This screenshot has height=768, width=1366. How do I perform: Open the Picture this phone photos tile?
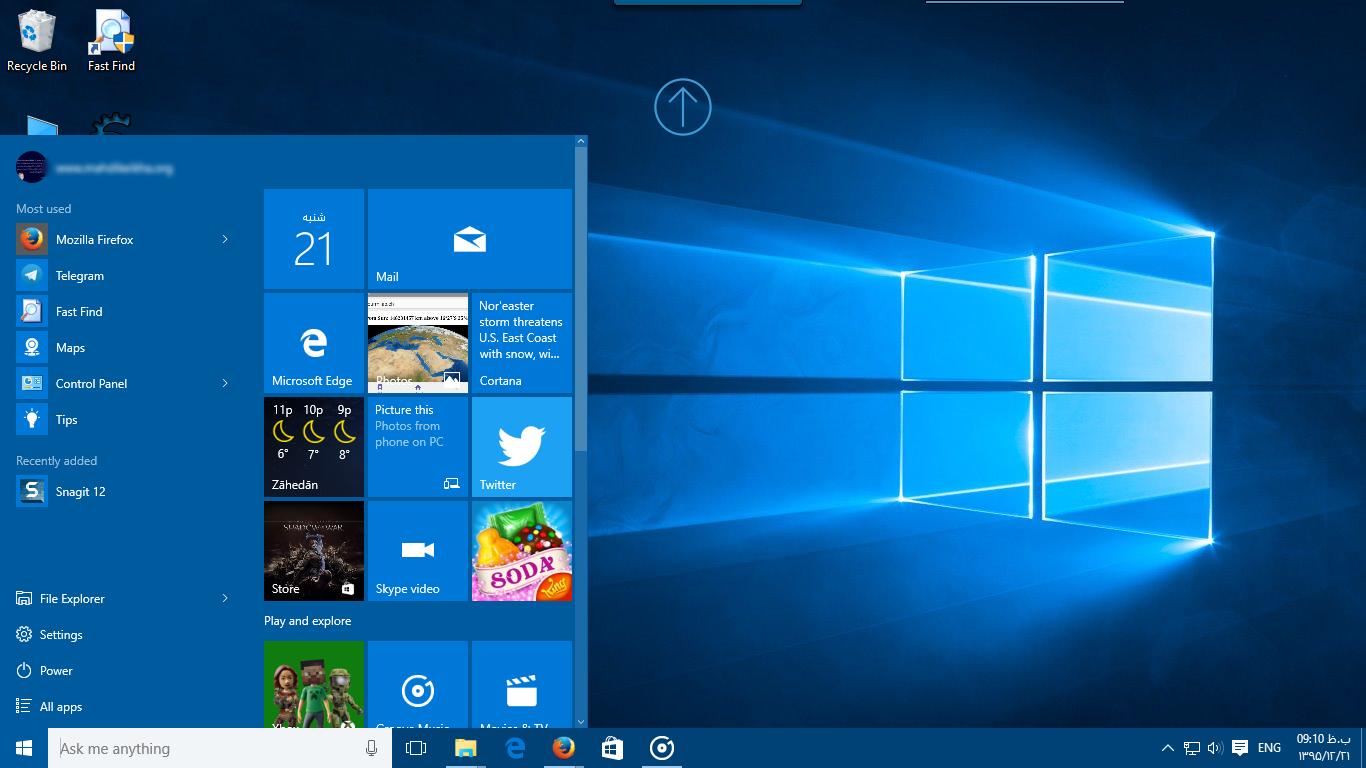tap(418, 447)
